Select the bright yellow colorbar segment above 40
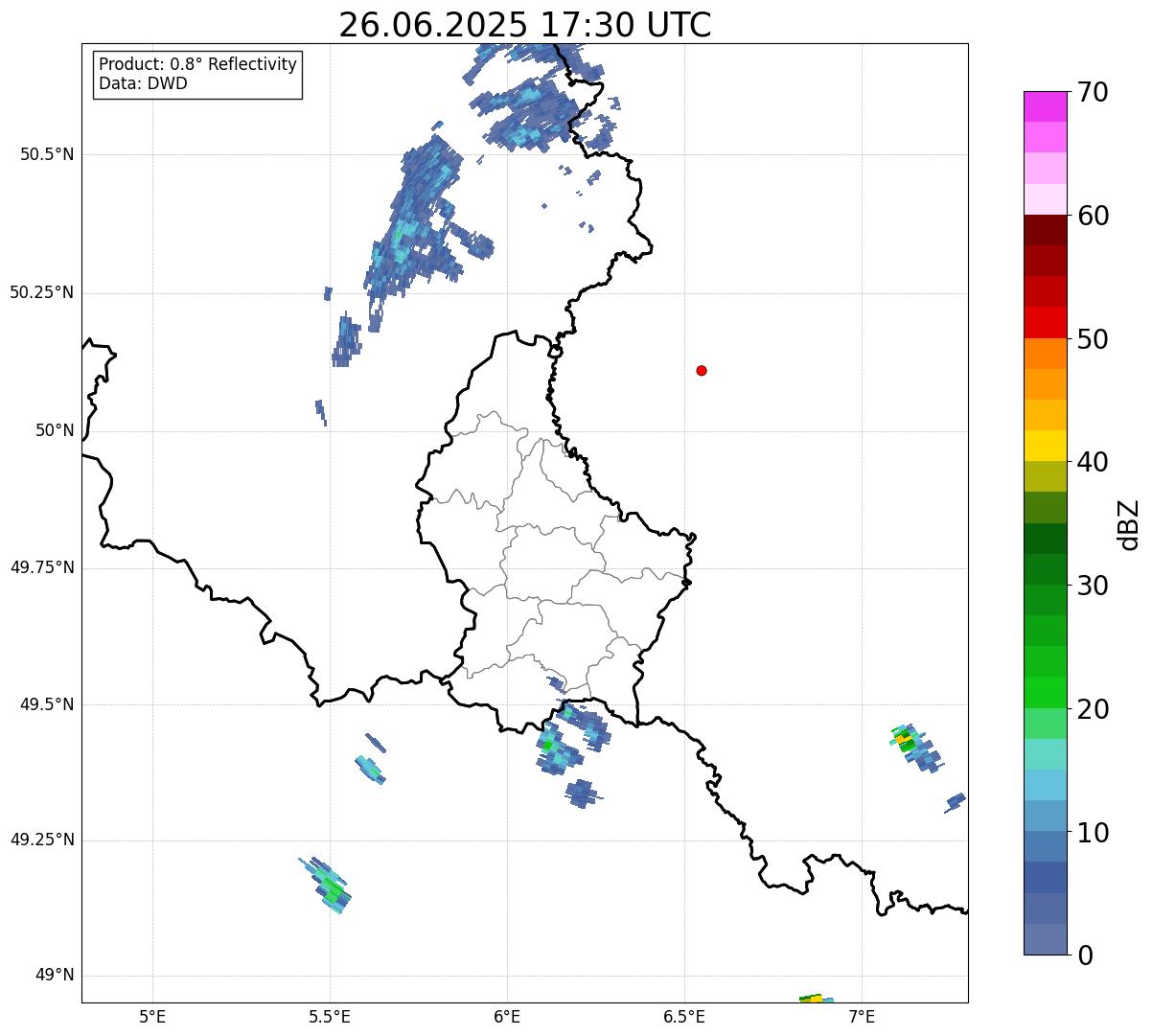The width and height of the screenshot is (1152, 1036). point(1045,446)
